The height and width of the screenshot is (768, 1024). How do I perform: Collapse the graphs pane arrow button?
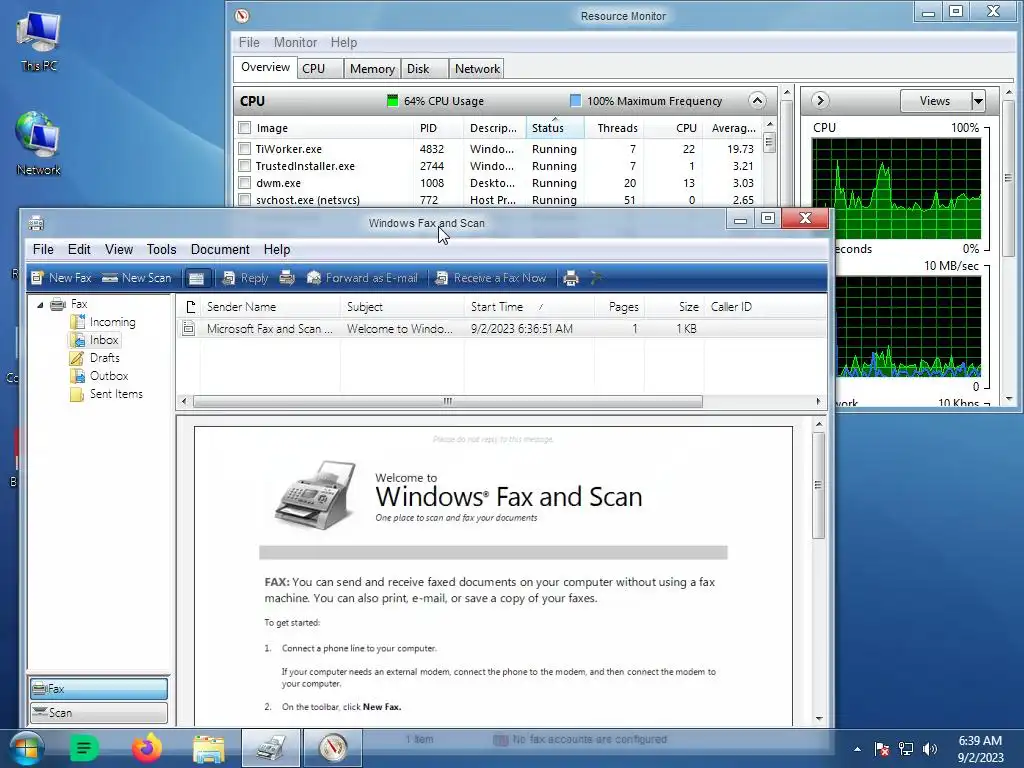(x=820, y=101)
